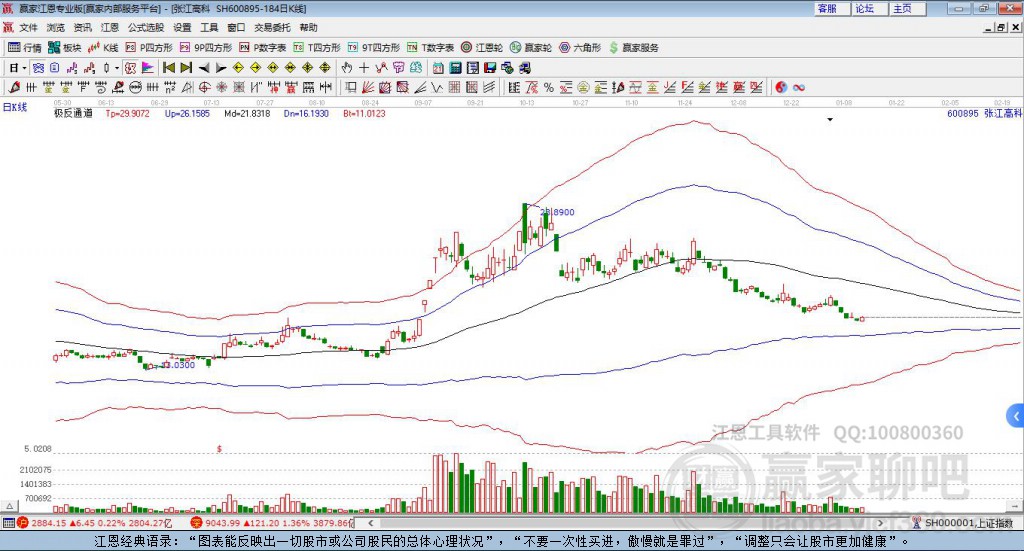The width and height of the screenshot is (1024, 551).
Task: Jump to last bar icon
Action: pyautogui.click(x=186, y=68)
